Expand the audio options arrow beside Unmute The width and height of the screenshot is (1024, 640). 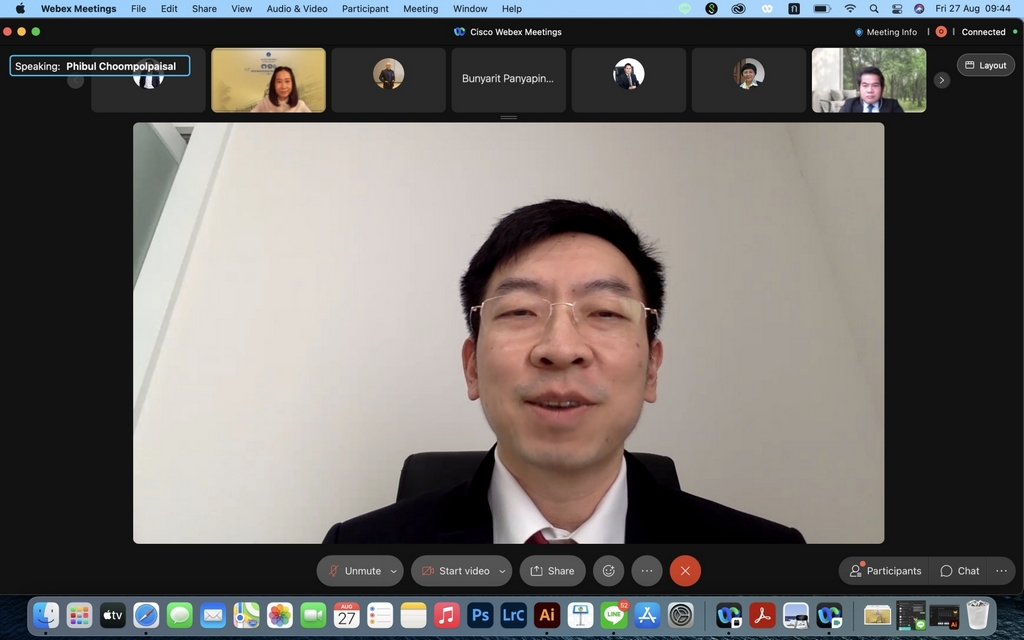[x=393, y=571]
